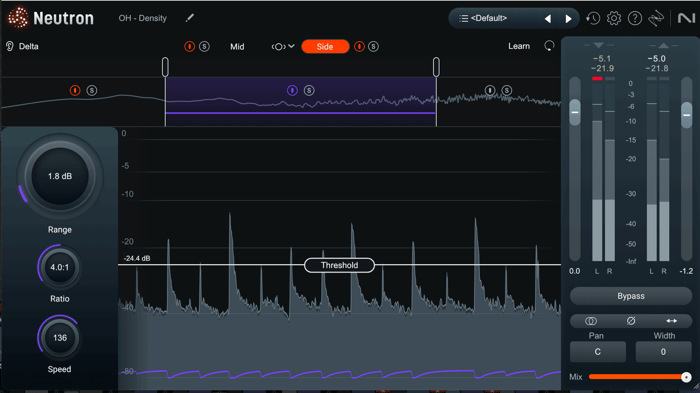
Task: Toggle the Delta listen ear icon
Action: pos(9,46)
